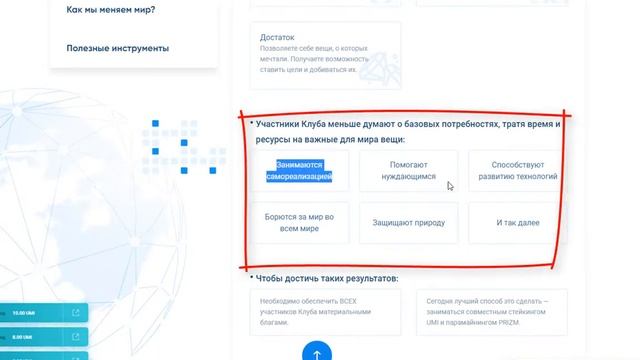640x360 pixels.
Task: Click the heading 'Чтобы достичь таких результатов:'
Action: [327, 279]
